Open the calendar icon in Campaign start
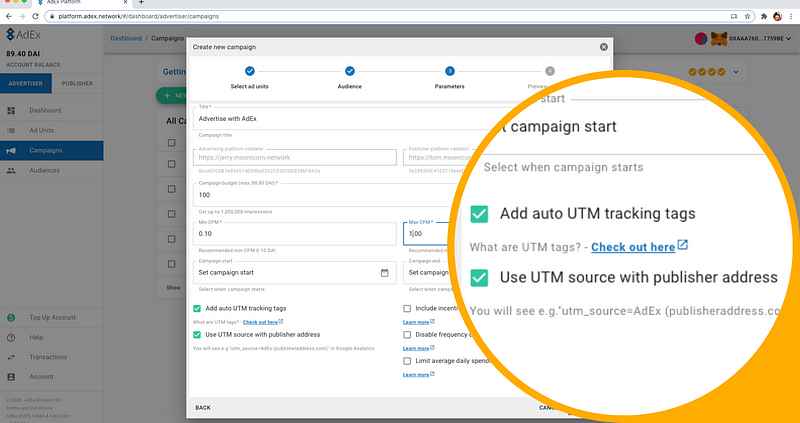This screenshot has height=423, width=800. [385, 273]
